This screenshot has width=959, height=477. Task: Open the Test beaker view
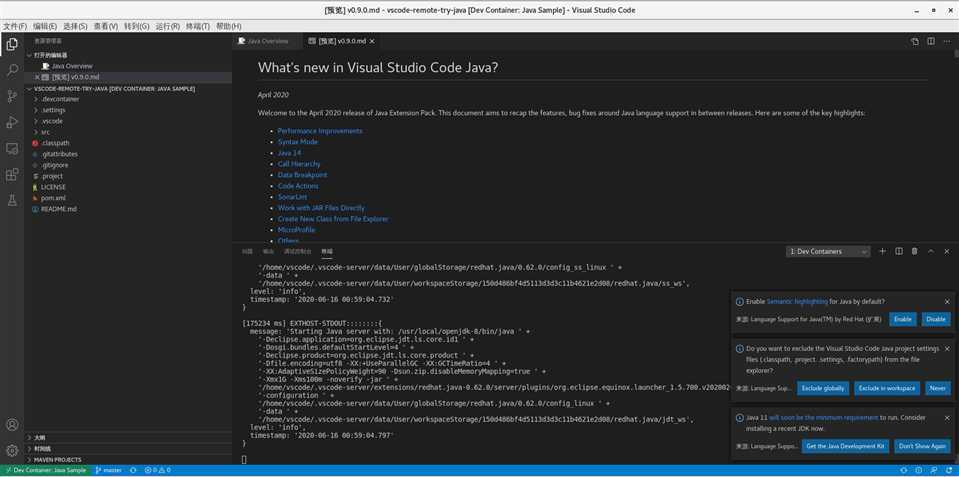pyautogui.click(x=12, y=201)
